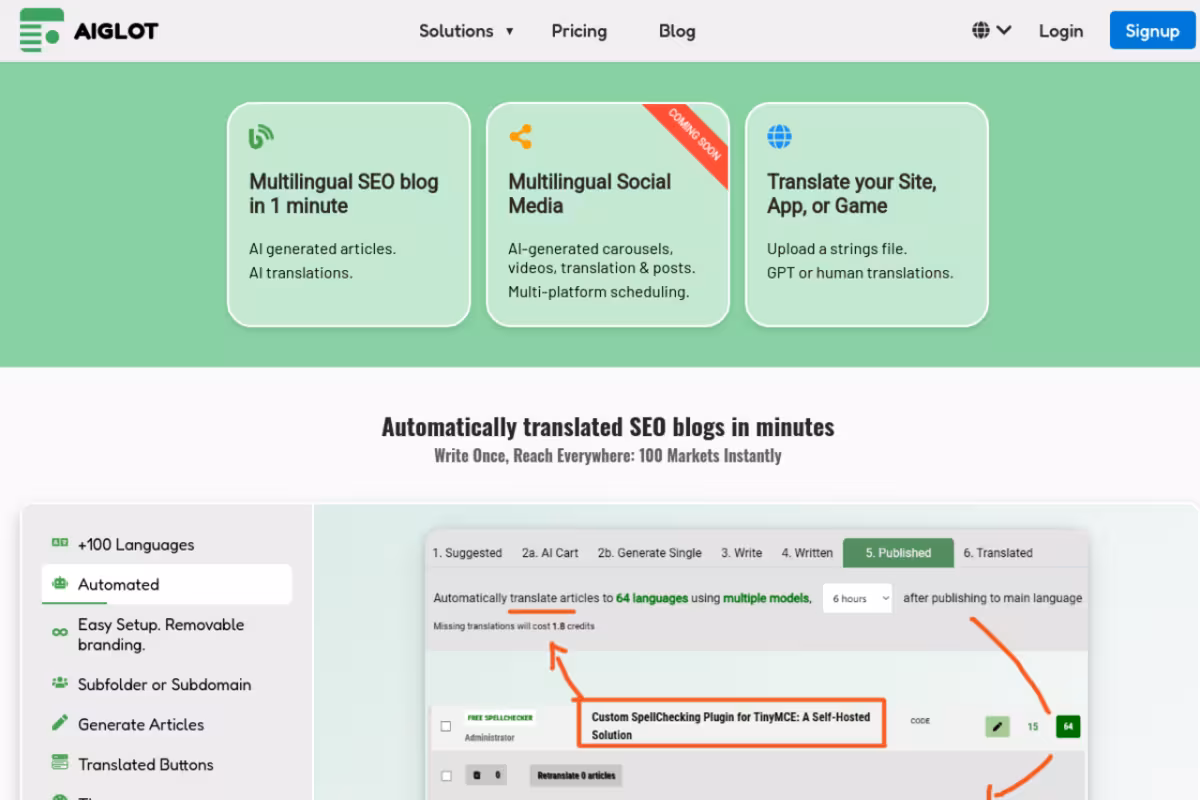Click the dark green 64 badge
This screenshot has height=800, width=1200.
[1068, 726]
